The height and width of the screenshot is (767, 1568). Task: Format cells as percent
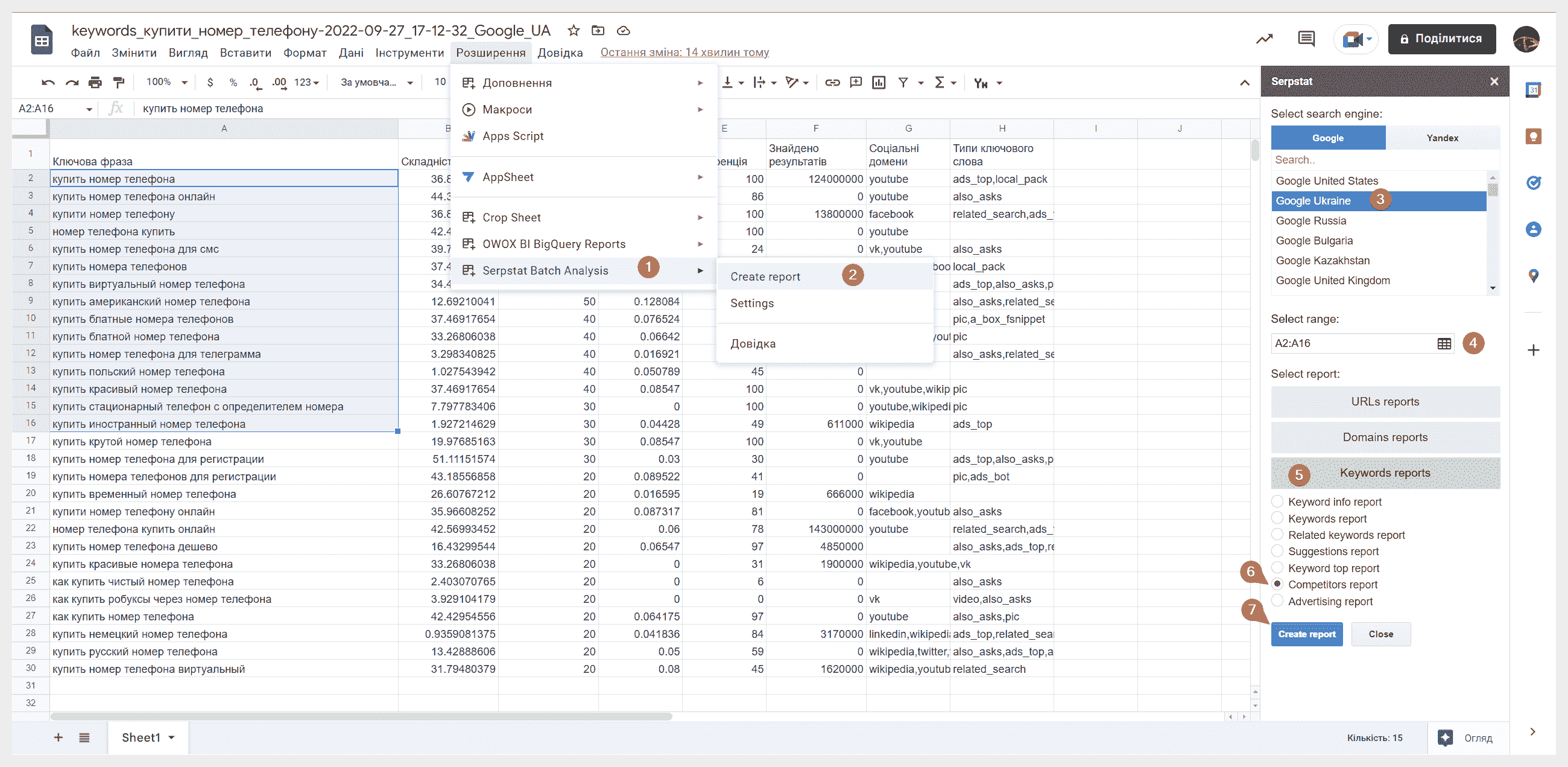click(233, 83)
